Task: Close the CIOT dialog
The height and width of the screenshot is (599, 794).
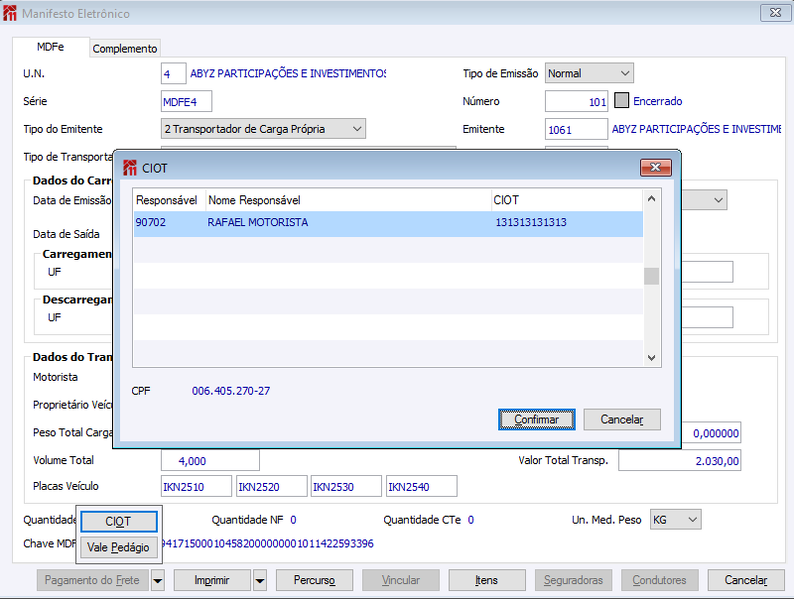Action: [x=656, y=168]
